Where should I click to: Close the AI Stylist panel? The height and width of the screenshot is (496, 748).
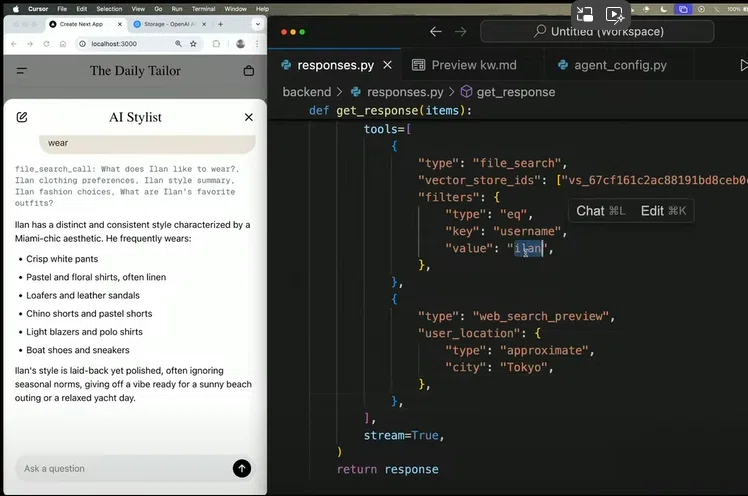click(x=249, y=117)
